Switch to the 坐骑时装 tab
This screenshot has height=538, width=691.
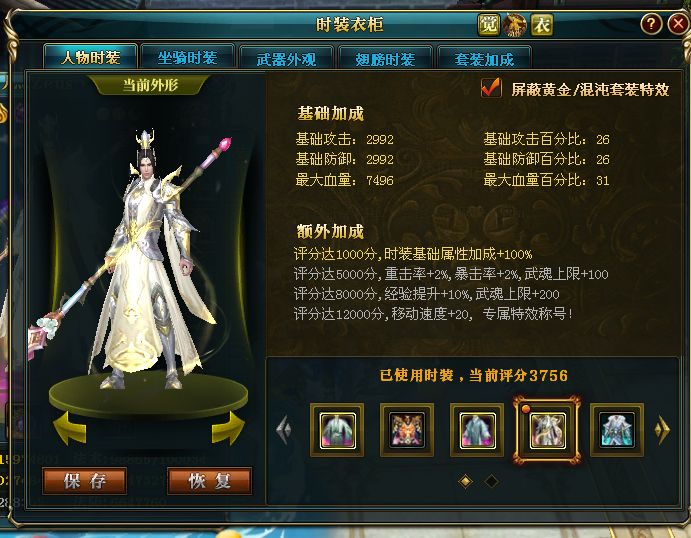coord(187,57)
